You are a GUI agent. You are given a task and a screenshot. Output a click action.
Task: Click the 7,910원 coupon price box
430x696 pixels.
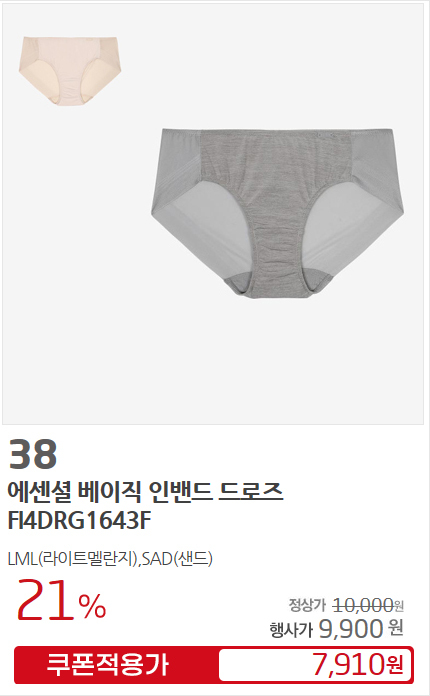click(x=314, y=664)
